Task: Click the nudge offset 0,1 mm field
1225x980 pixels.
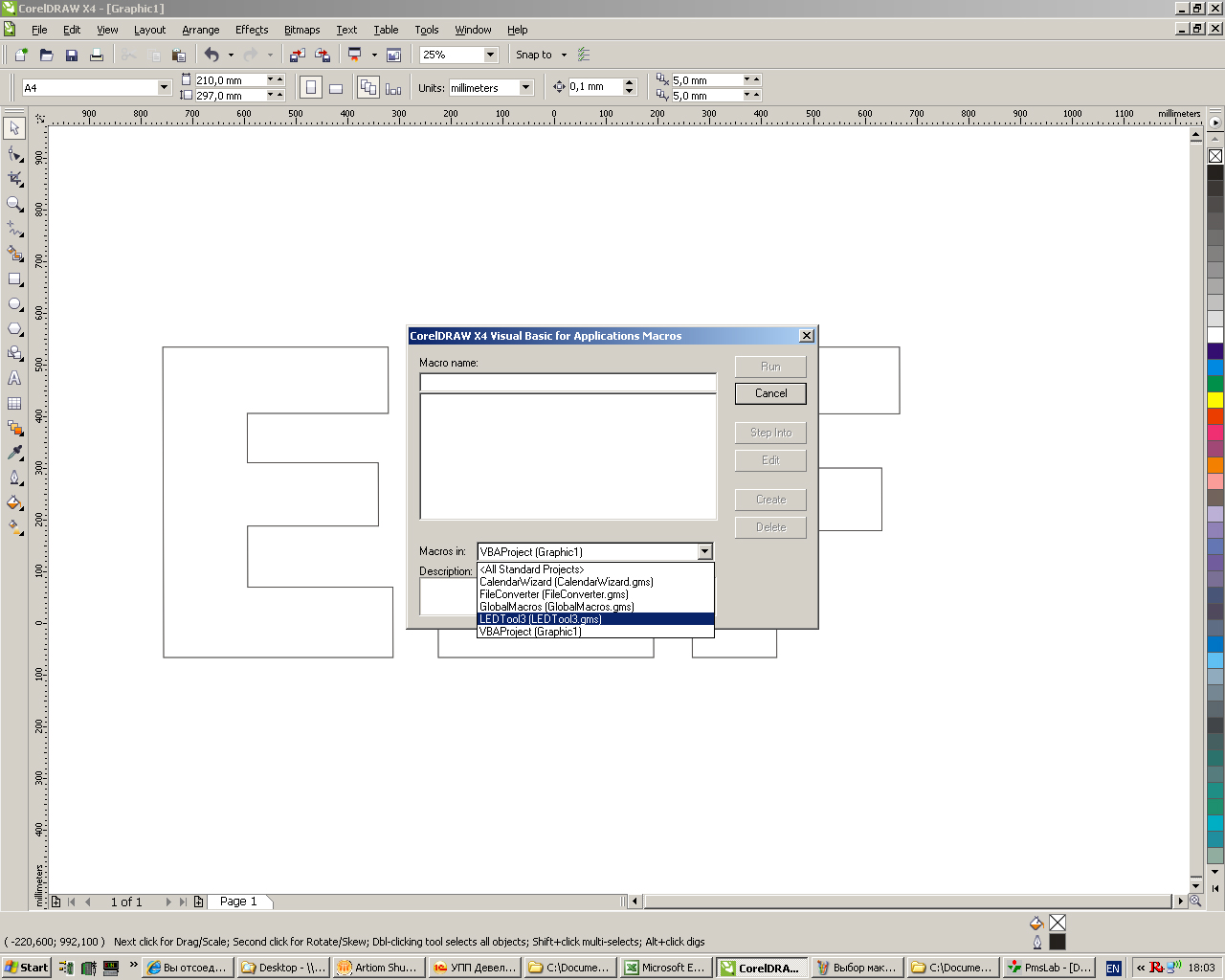Action: click(x=594, y=87)
